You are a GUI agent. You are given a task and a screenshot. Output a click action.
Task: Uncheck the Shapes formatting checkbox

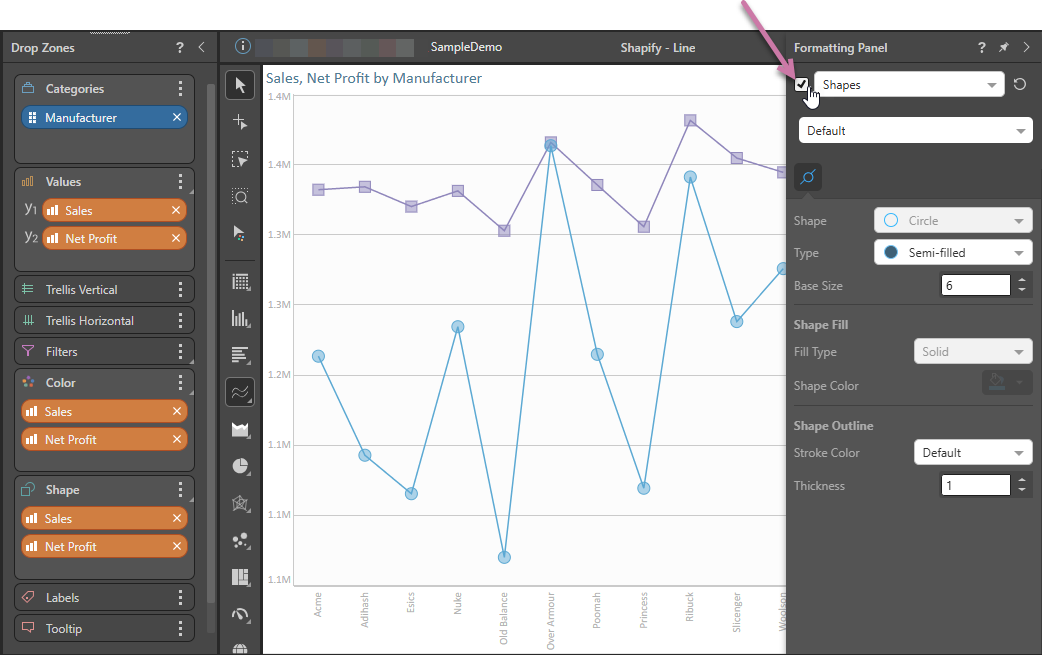[x=801, y=85]
